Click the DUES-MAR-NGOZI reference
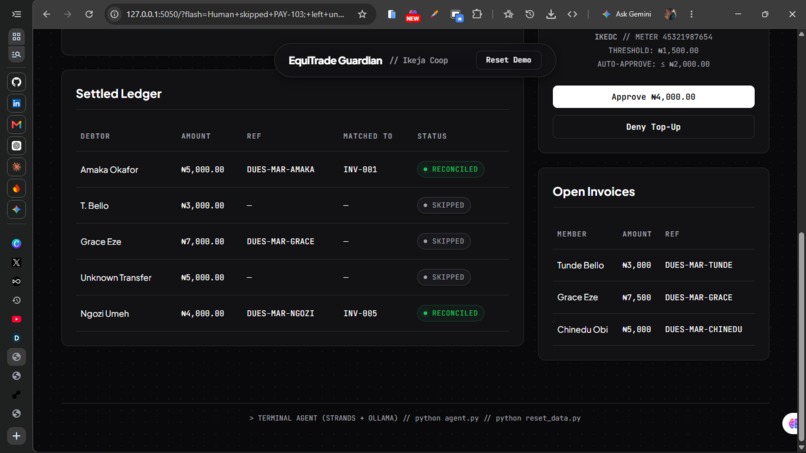This screenshot has height=453, width=806. coord(280,313)
